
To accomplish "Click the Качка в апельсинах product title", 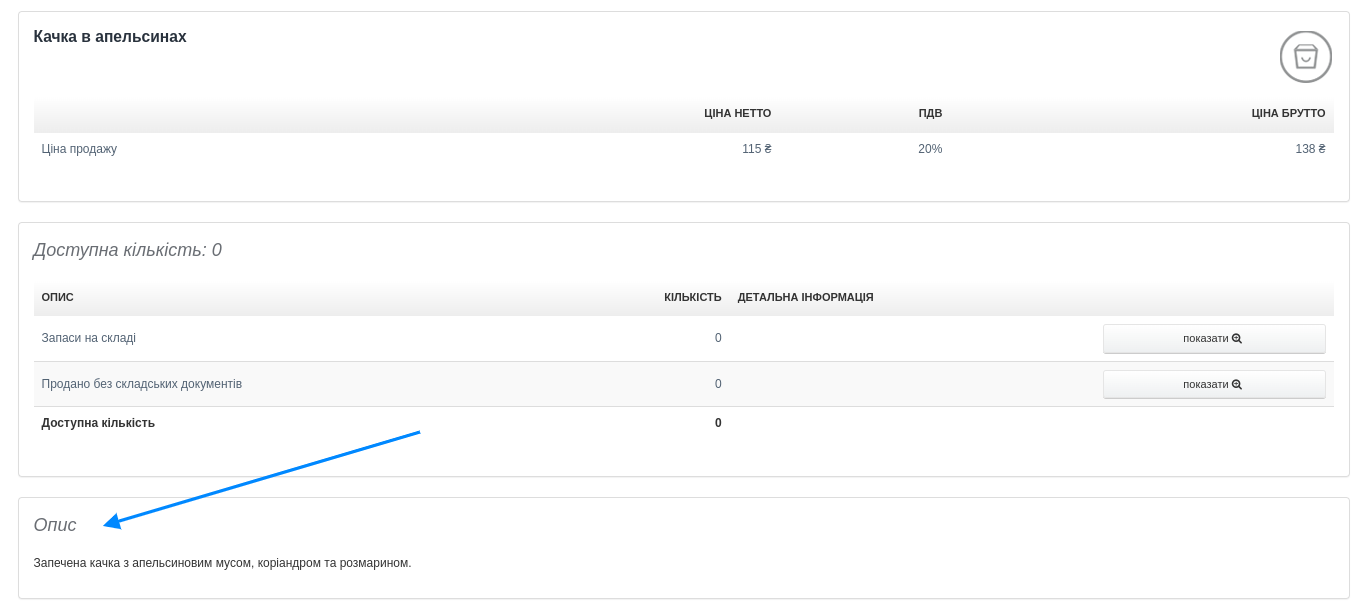I will click(110, 37).
